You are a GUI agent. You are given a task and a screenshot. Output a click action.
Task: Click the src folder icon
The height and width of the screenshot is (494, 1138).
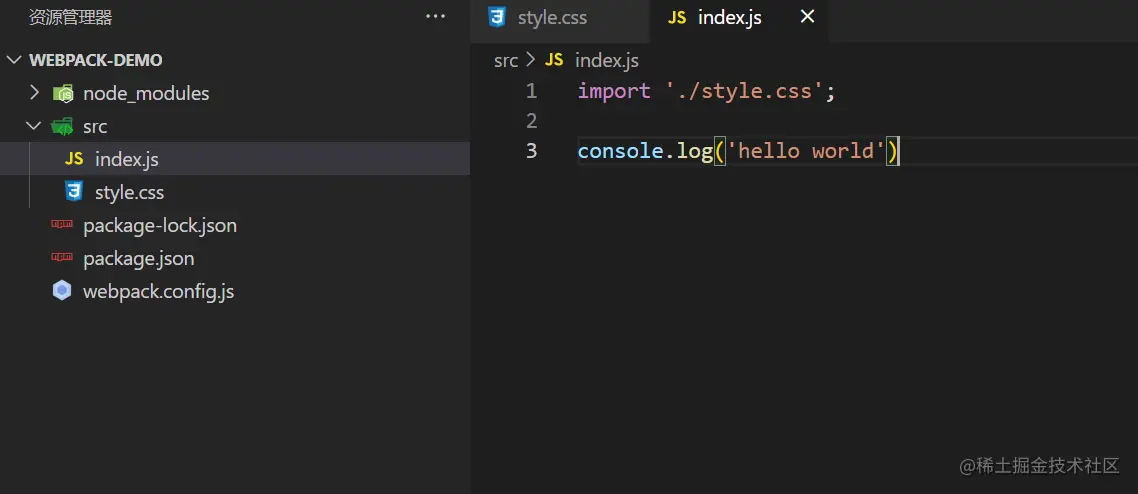click(x=63, y=127)
